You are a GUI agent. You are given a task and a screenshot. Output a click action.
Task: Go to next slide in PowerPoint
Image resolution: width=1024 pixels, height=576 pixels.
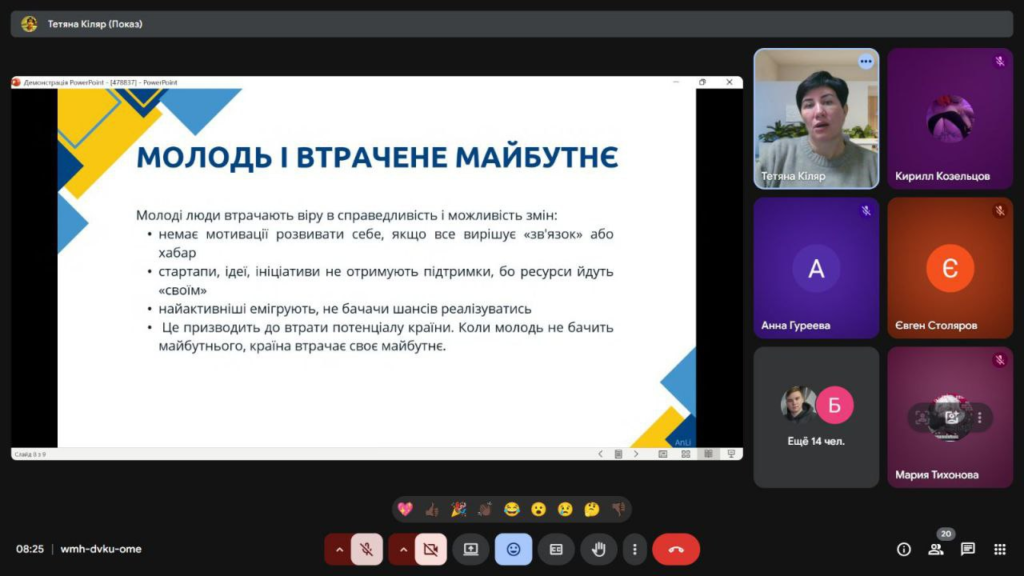[x=636, y=454]
